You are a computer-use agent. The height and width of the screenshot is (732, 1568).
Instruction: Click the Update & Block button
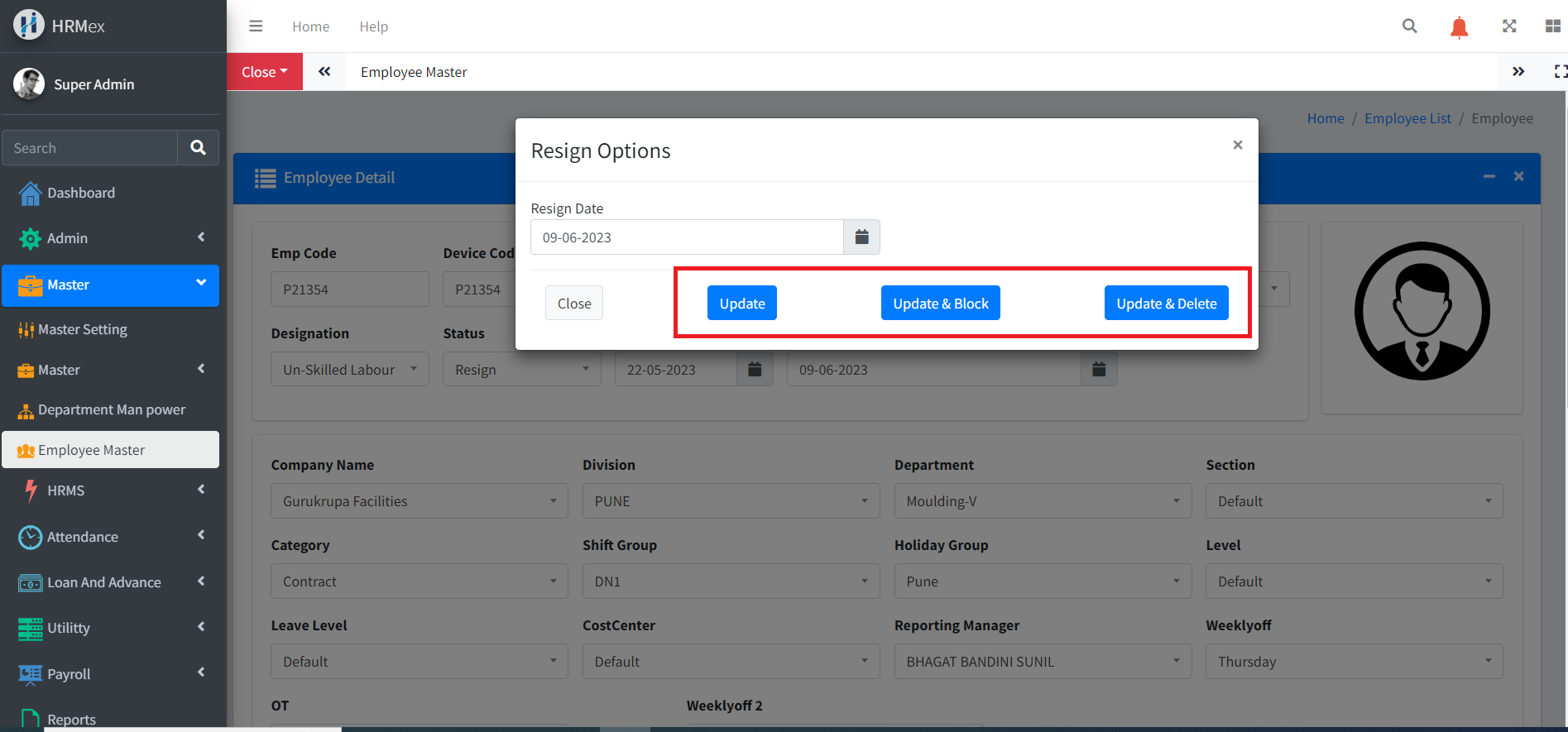(x=940, y=304)
